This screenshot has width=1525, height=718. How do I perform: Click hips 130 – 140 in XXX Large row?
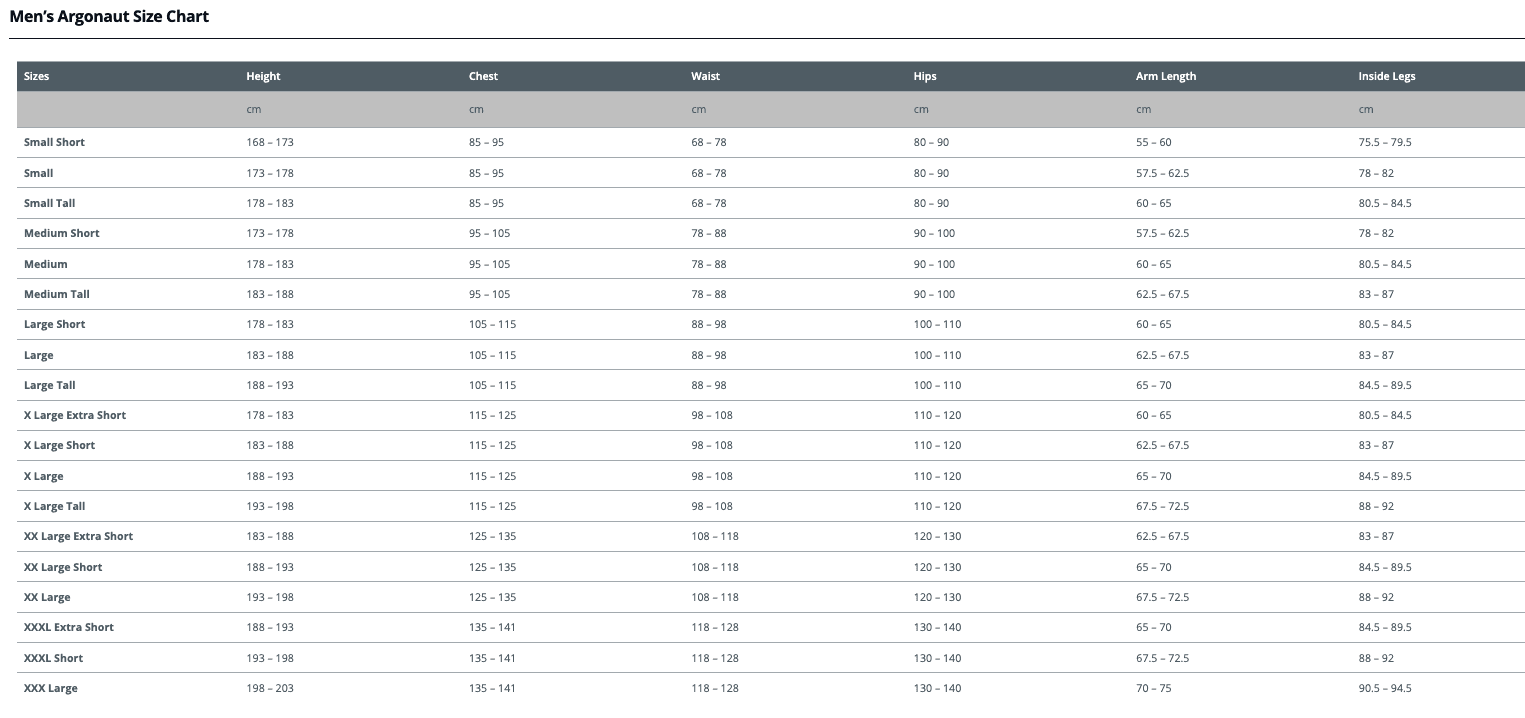pos(937,688)
